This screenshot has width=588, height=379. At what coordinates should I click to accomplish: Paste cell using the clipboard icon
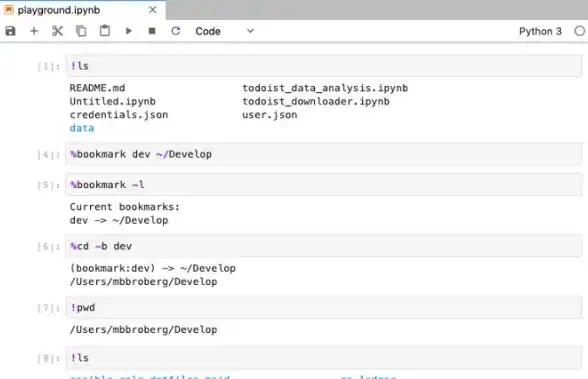pyautogui.click(x=105, y=31)
